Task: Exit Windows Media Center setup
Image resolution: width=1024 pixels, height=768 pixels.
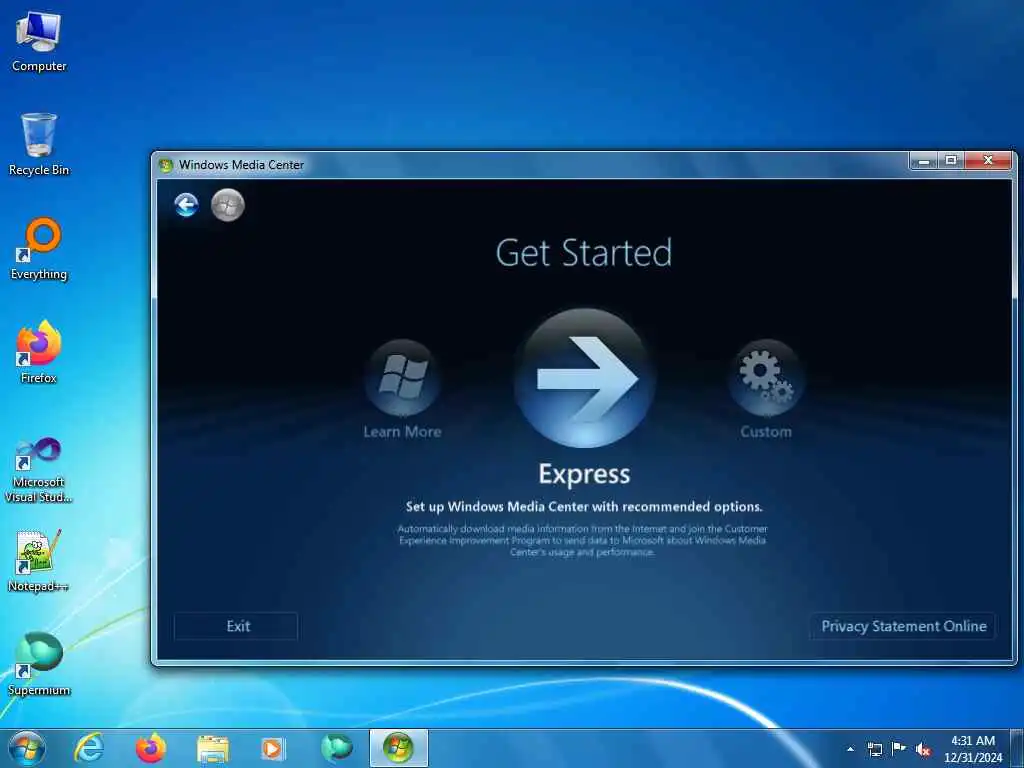Action: point(236,626)
